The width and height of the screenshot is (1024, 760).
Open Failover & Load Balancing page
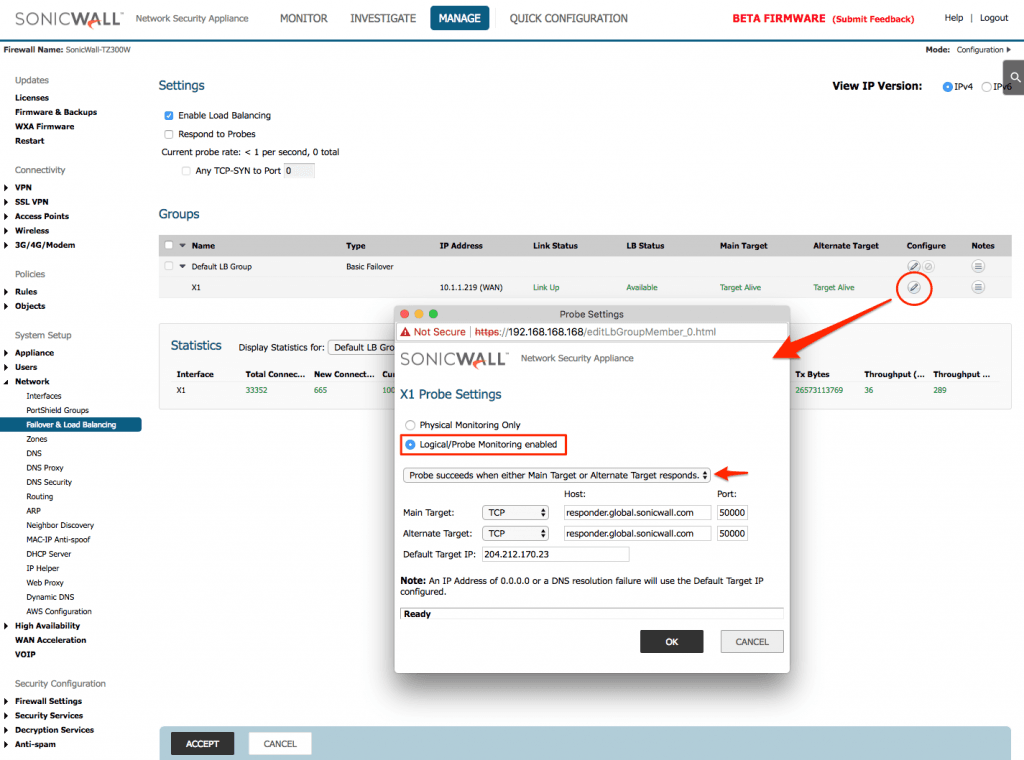(71, 424)
